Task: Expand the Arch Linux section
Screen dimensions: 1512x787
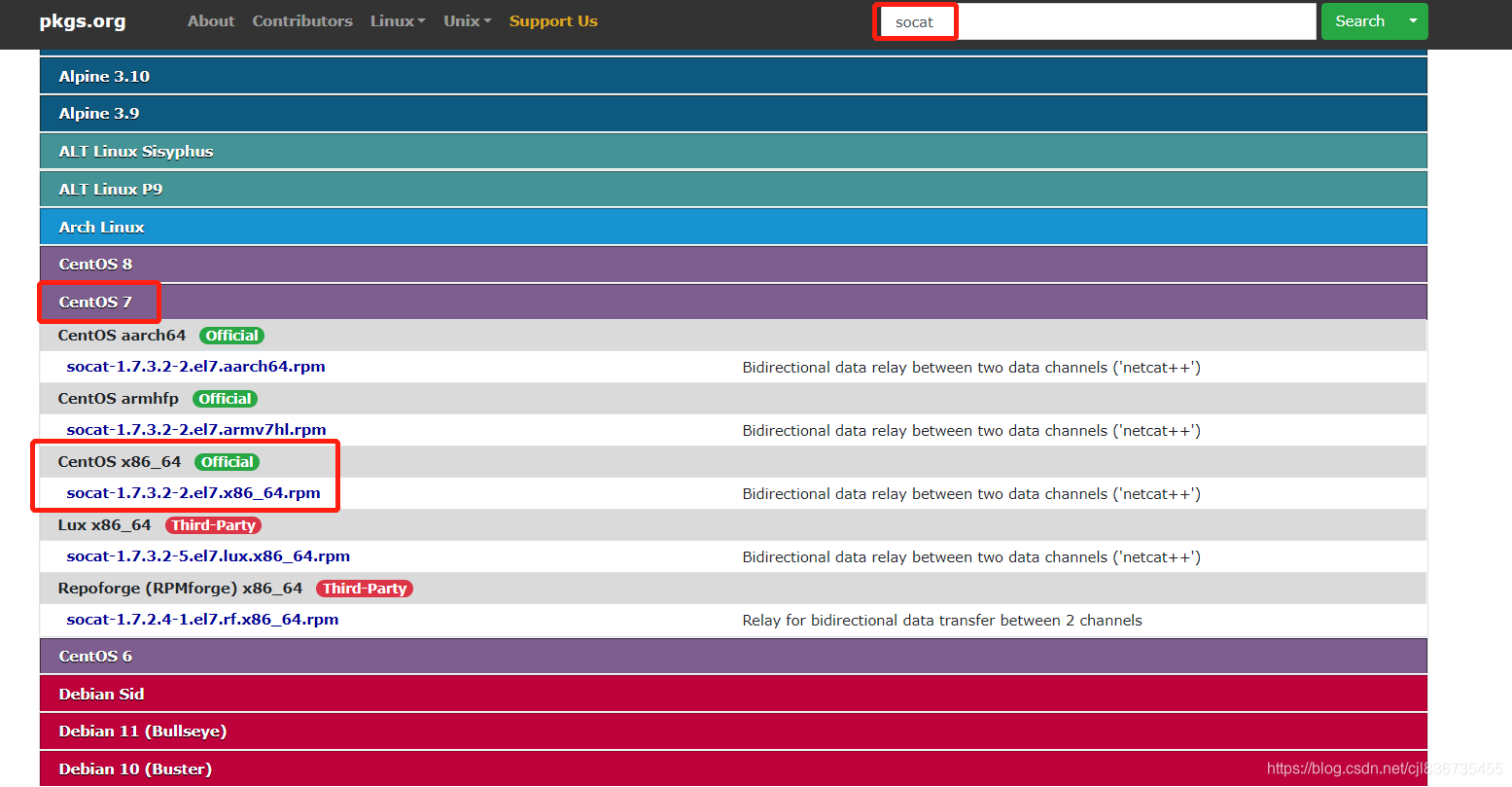Action: (733, 227)
